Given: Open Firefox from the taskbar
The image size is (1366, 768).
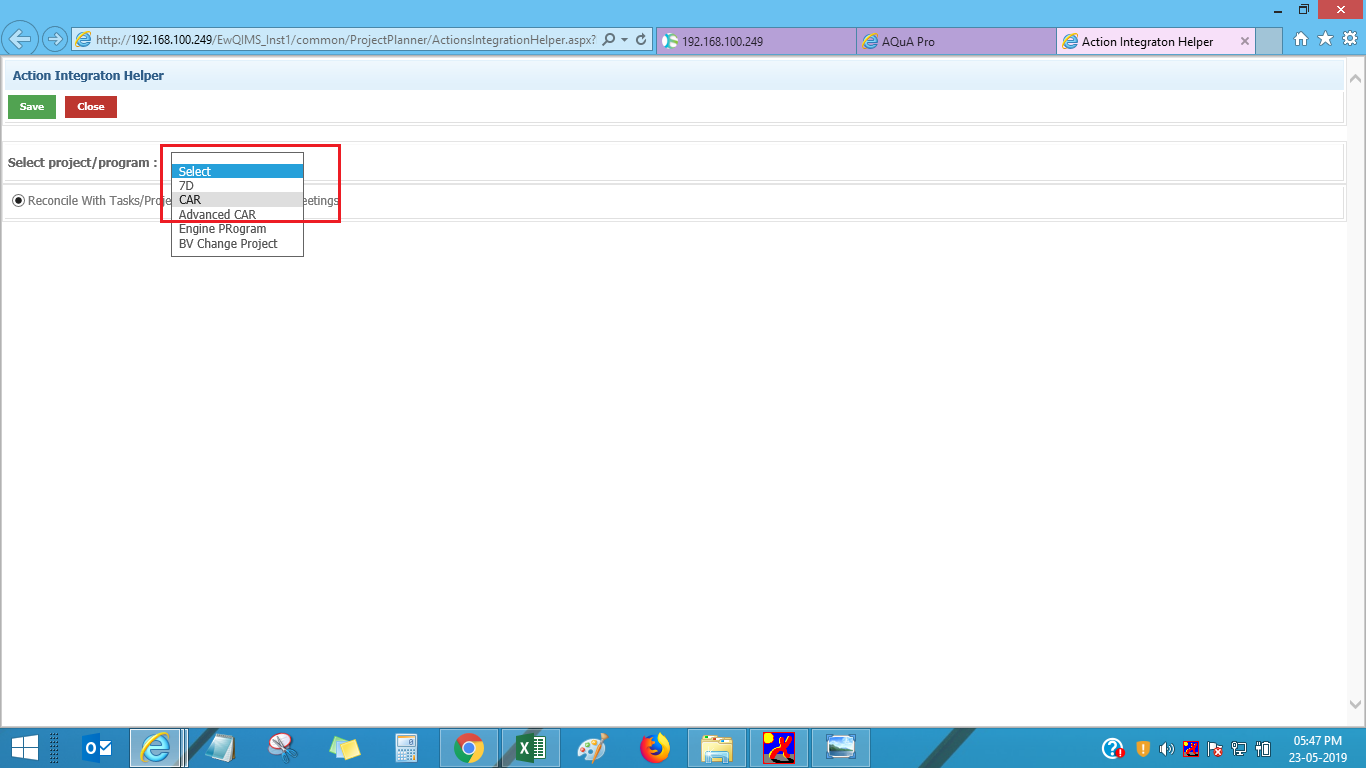Looking at the screenshot, I should [654, 747].
